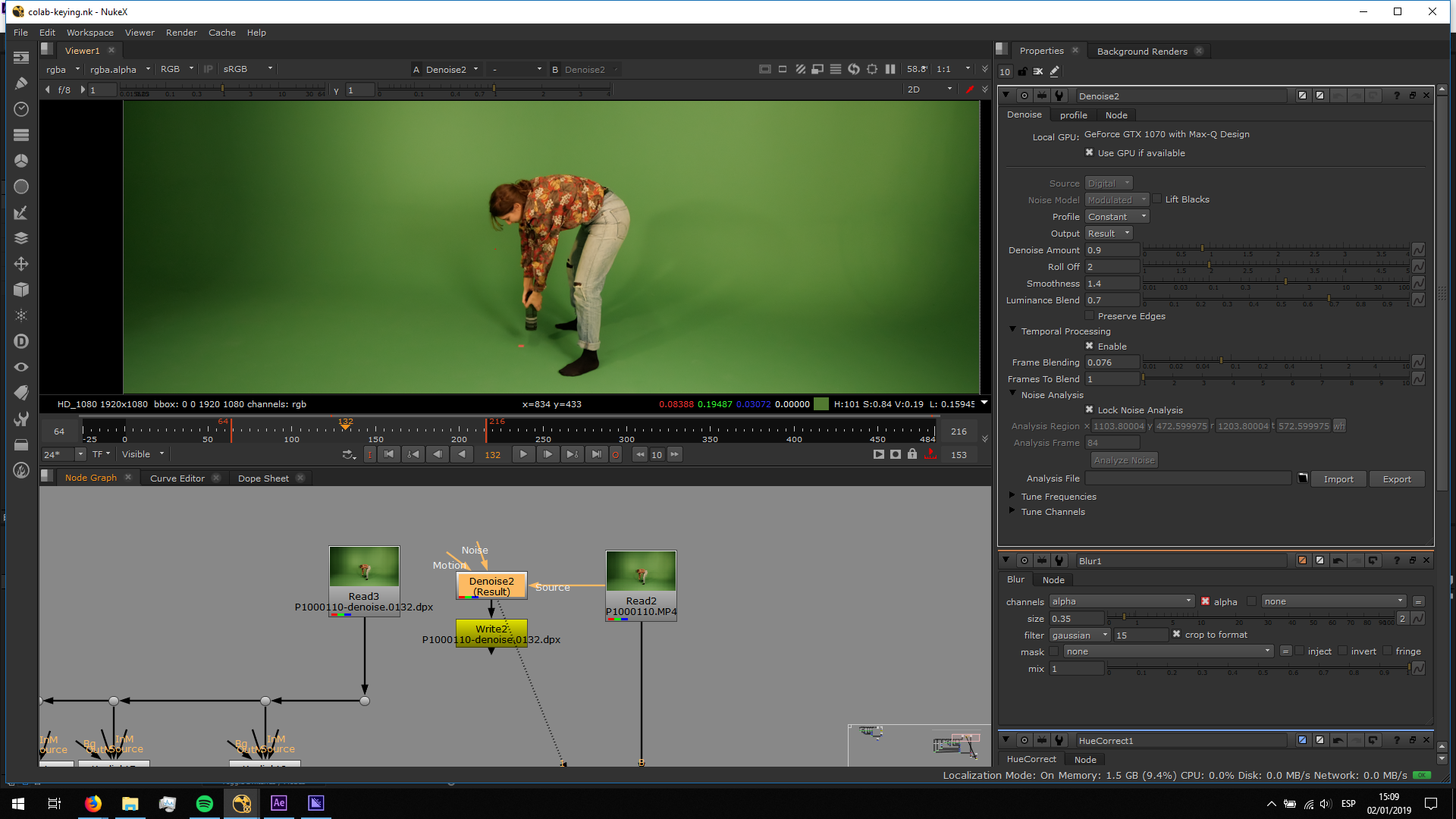Toggle Use GPU if available checkbox
1456x819 pixels.
point(1090,152)
